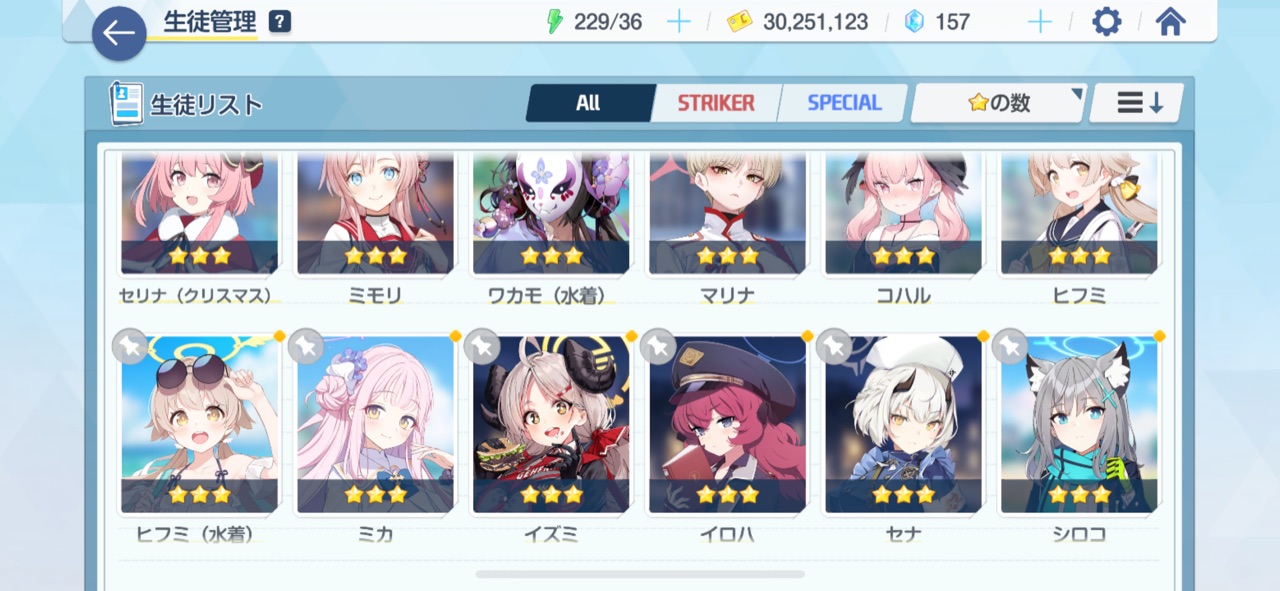Screen dimensions: 1280x591
Task: Go back with the arrow button
Action: (x=119, y=34)
